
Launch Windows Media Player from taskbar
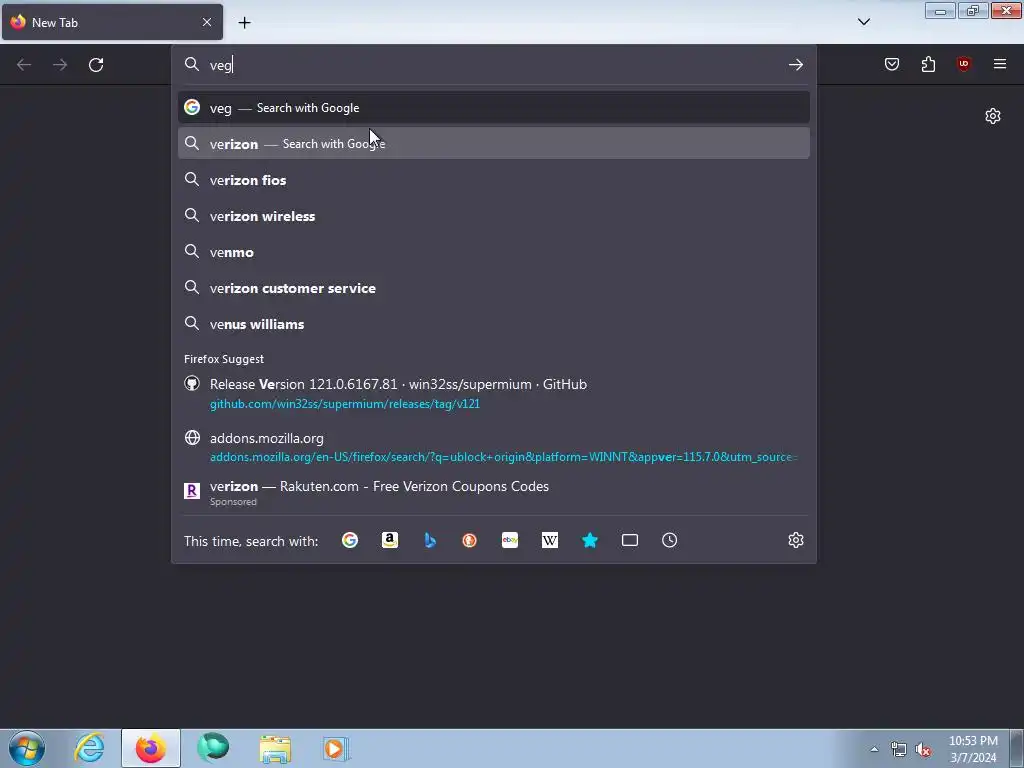point(336,748)
